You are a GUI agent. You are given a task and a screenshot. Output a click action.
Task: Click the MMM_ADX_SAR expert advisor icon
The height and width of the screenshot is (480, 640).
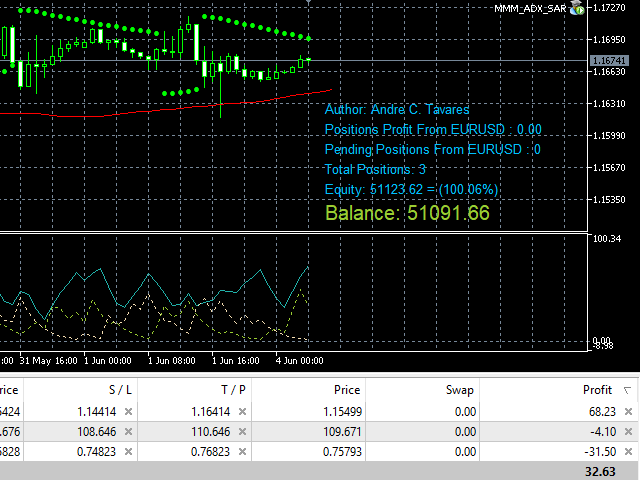577,8
